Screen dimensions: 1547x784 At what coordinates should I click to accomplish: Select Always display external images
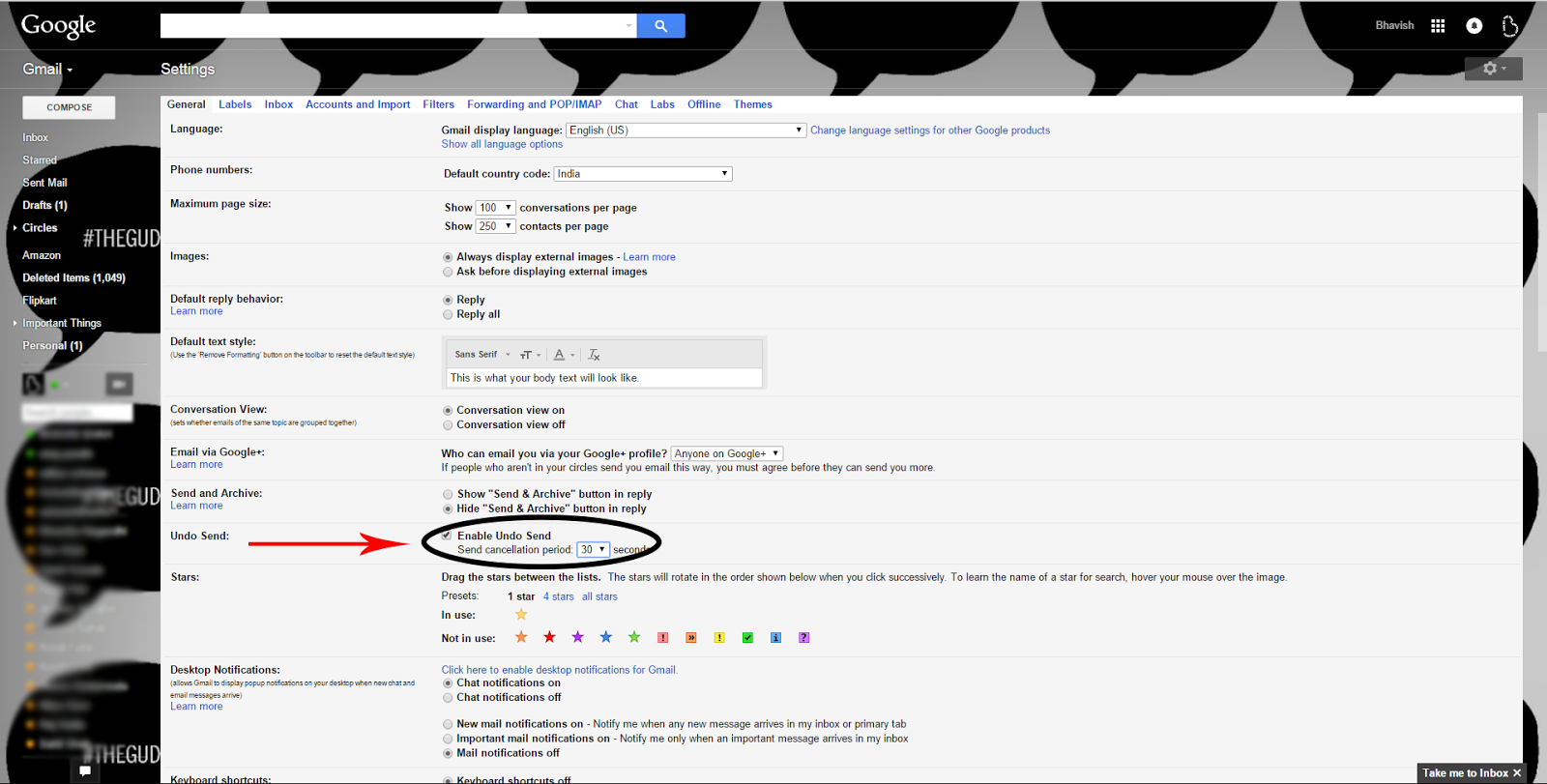pyautogui.click(x=448, y=257)
